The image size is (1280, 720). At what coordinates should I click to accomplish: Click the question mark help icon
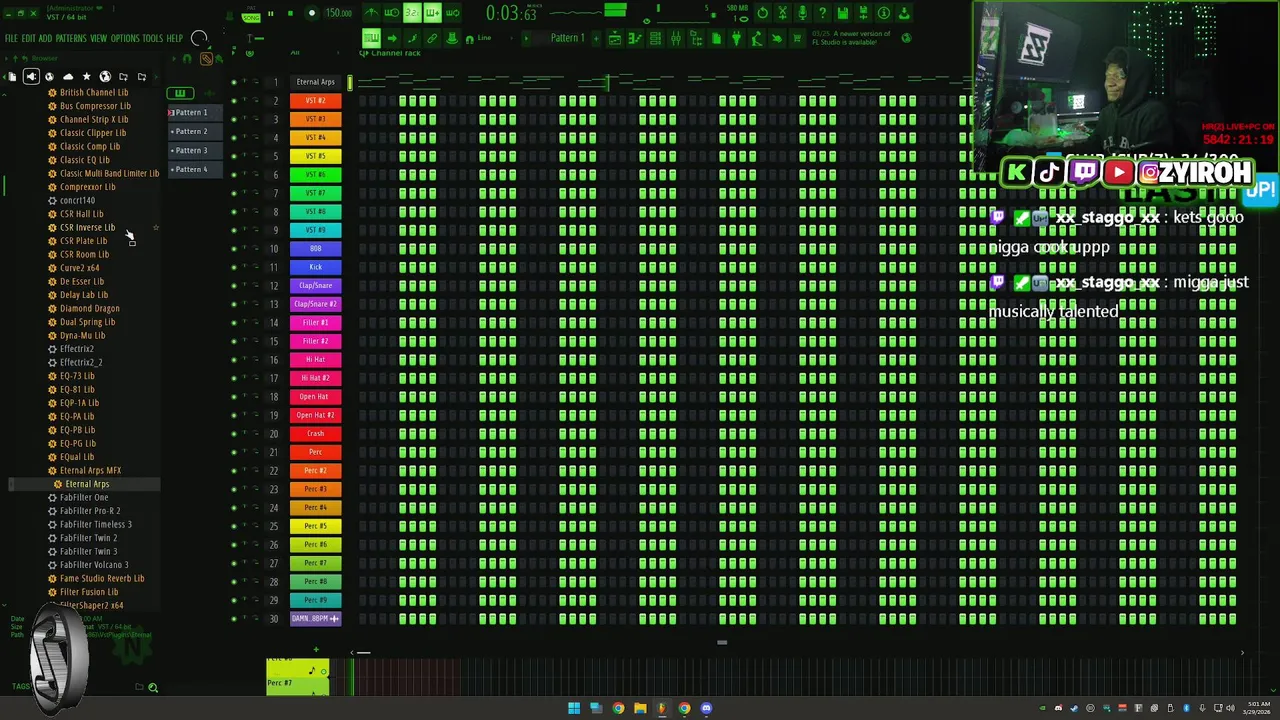(x=823, y=13)
